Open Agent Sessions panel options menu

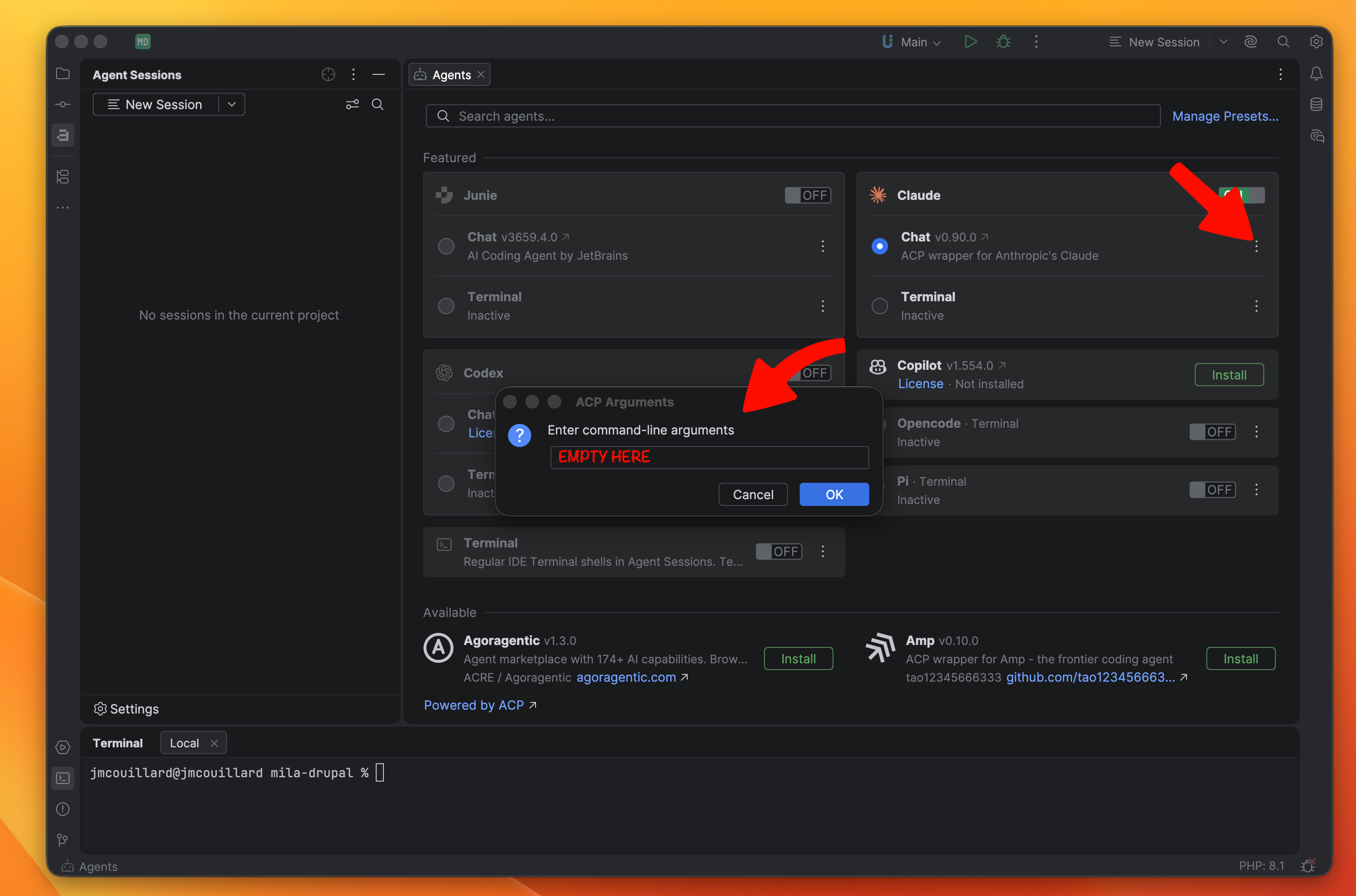click(x=353, y=74)
